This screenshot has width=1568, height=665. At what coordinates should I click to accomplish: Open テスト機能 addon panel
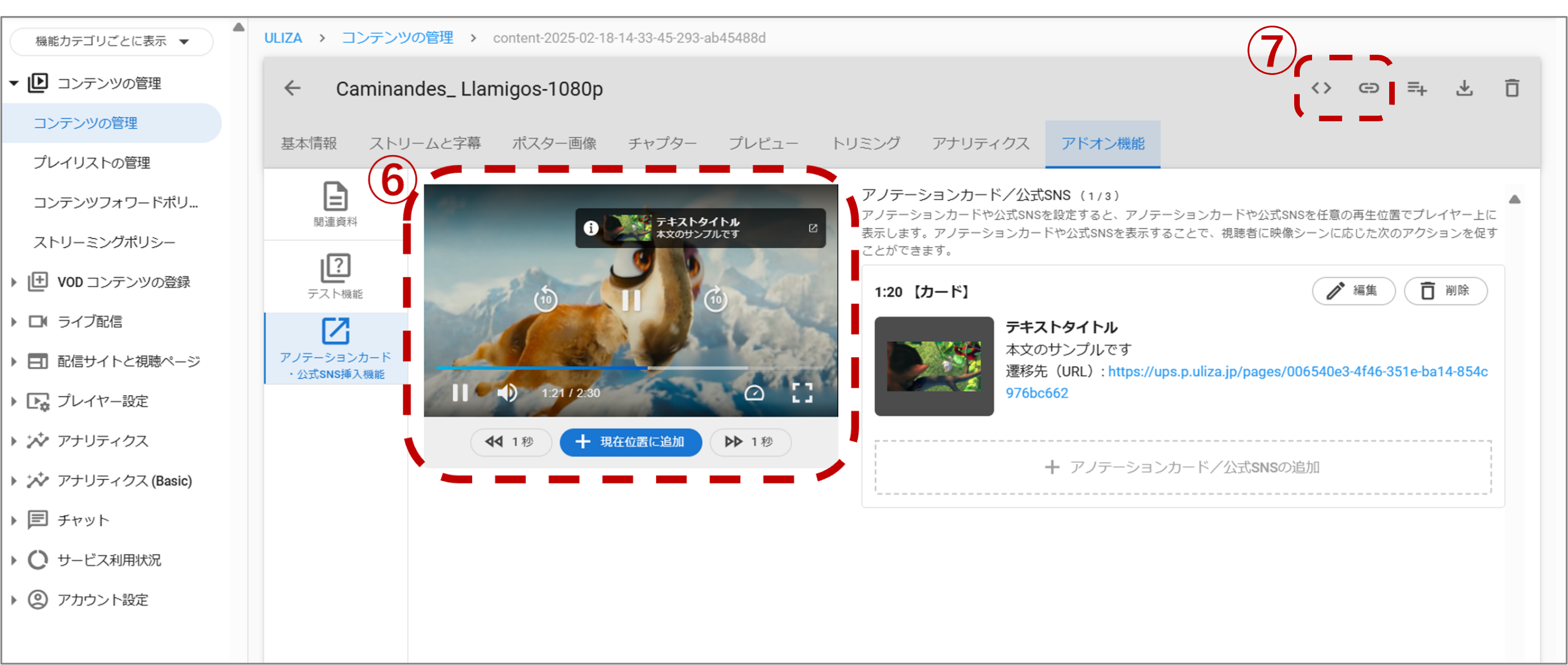click(335, 277)
